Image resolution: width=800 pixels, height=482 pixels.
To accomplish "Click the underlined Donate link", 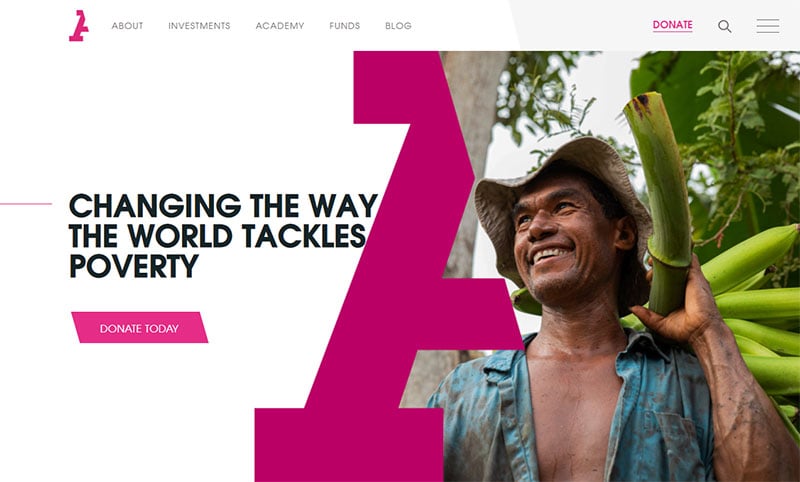I will click(672, 26).
